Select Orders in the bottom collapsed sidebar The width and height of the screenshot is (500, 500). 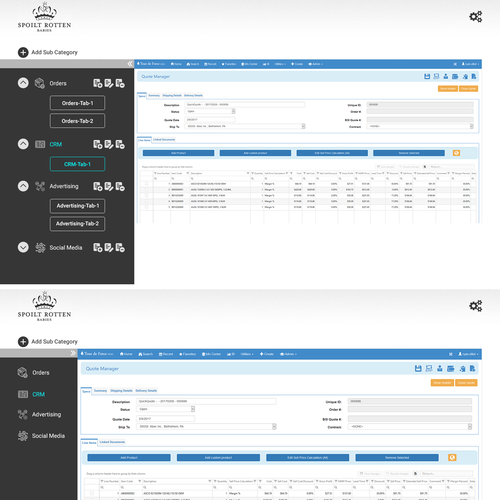tap(41, 372)
